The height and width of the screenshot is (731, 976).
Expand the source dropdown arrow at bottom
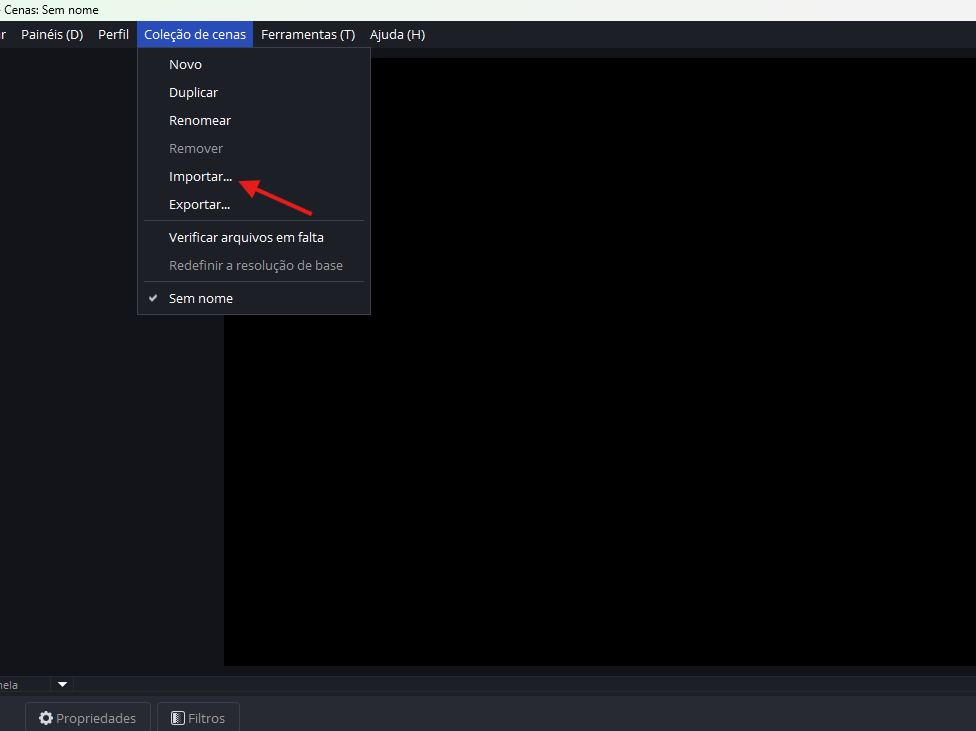pyautogui.click(x=62, y=685)
